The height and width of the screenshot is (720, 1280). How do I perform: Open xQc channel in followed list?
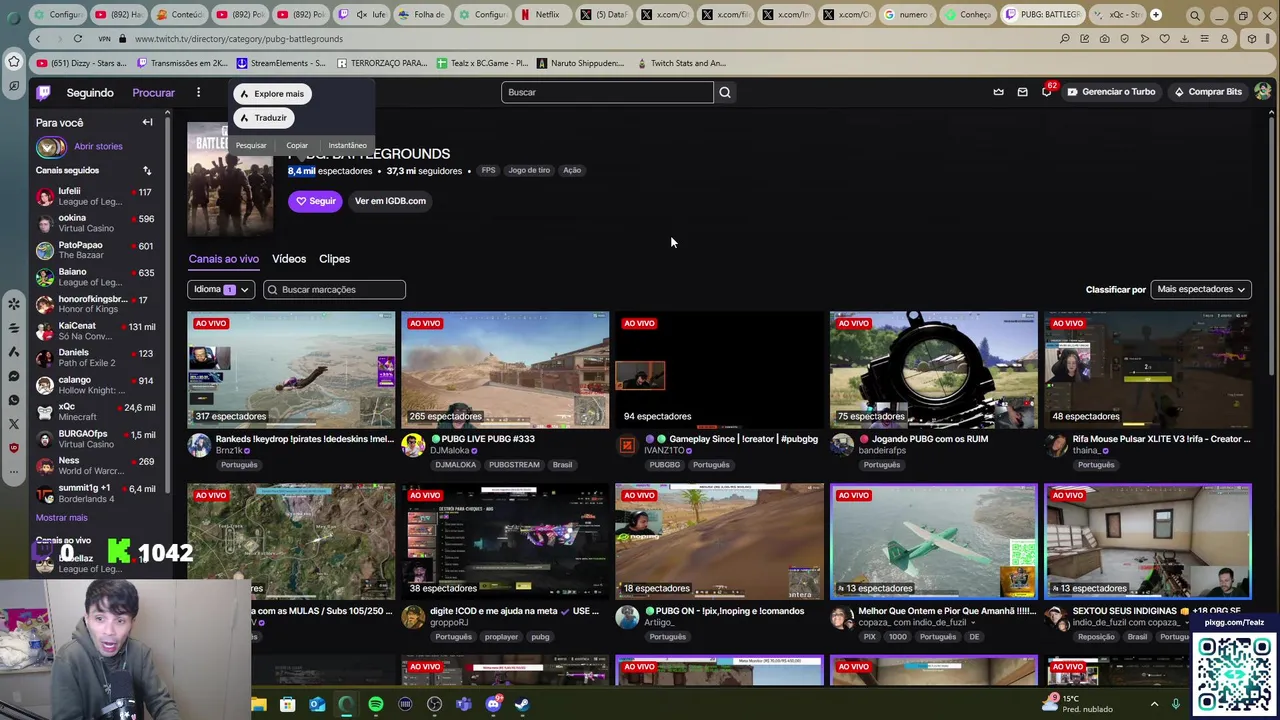(x=96, y=412)
